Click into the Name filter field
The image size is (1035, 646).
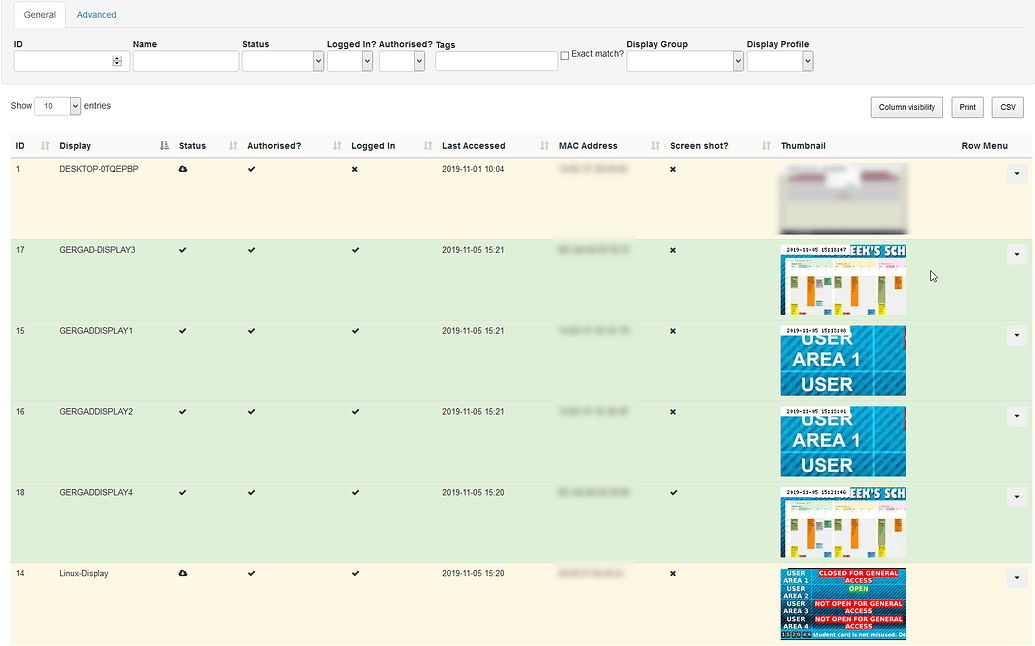(x=186, y=61)
